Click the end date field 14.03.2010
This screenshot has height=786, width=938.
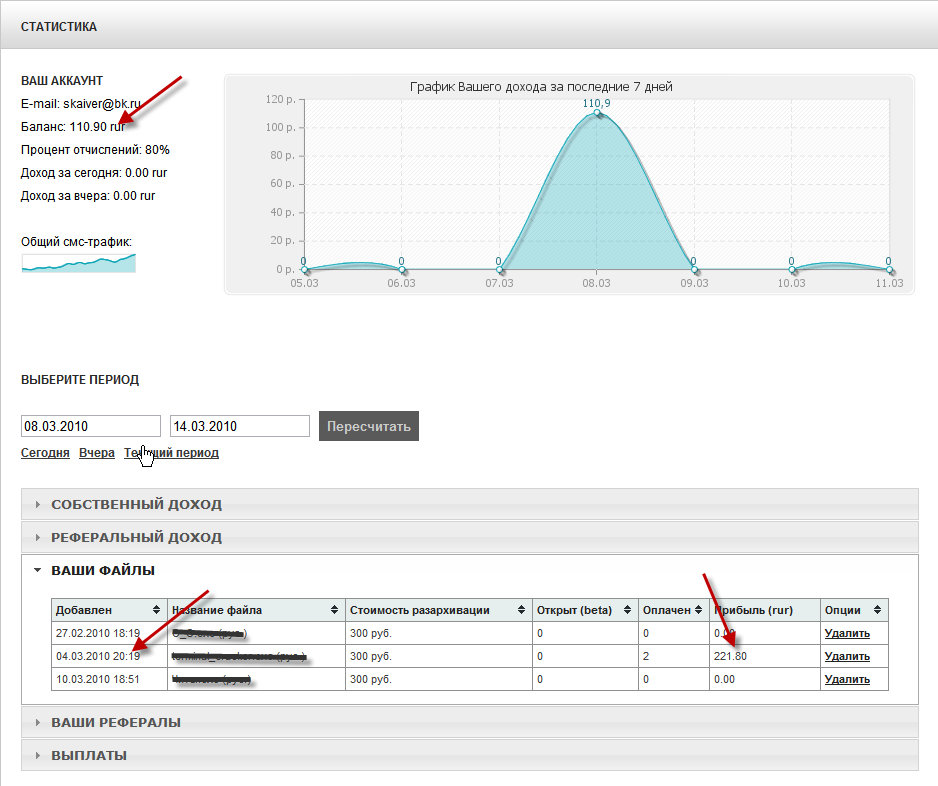(x=239, y=426)
